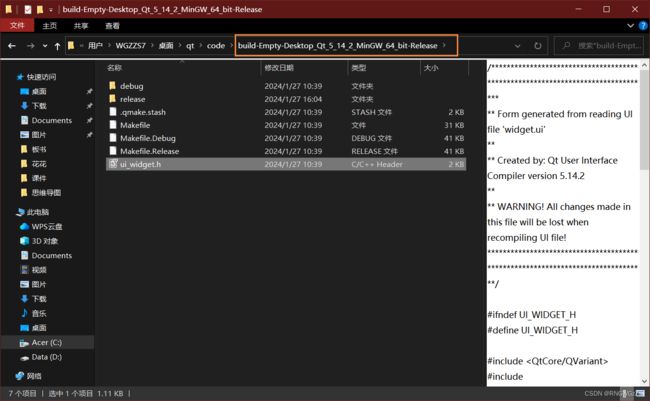
Task: Sort by the 修改日期 column header
Action: (x=279, y=68)
